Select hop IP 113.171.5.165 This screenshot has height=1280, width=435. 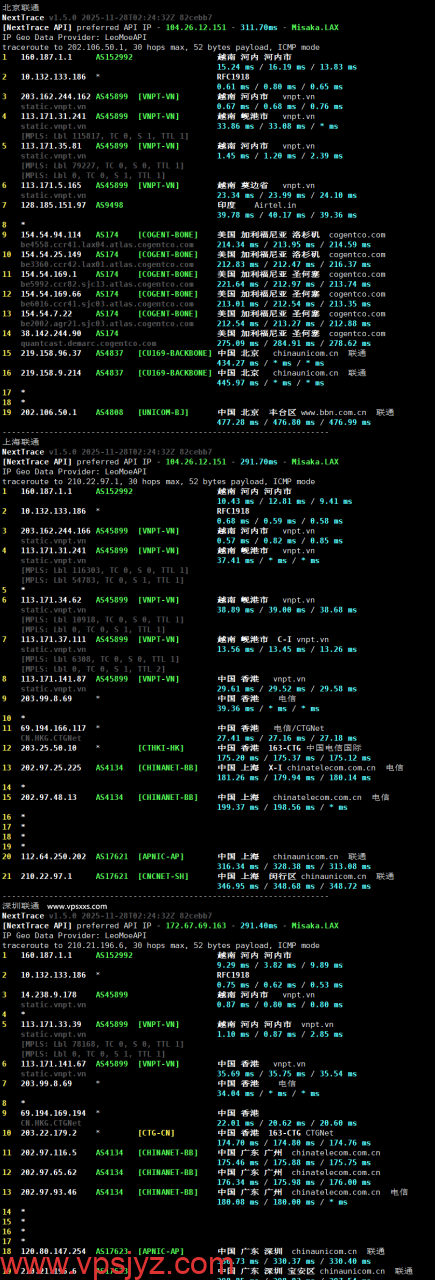tap(49, 185)
